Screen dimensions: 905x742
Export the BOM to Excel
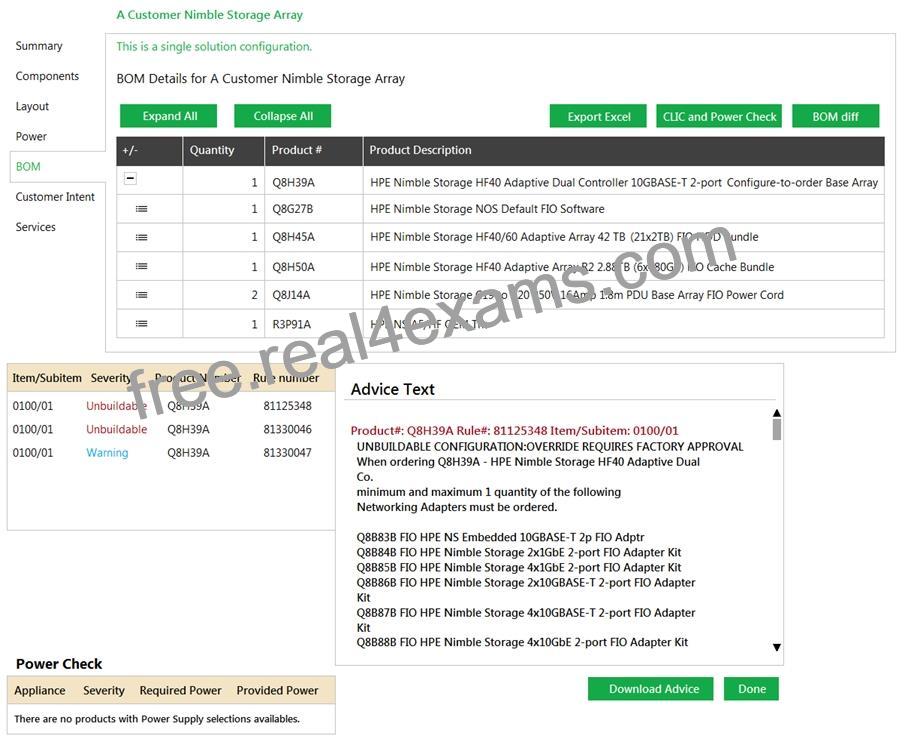[x=599, y=117]
